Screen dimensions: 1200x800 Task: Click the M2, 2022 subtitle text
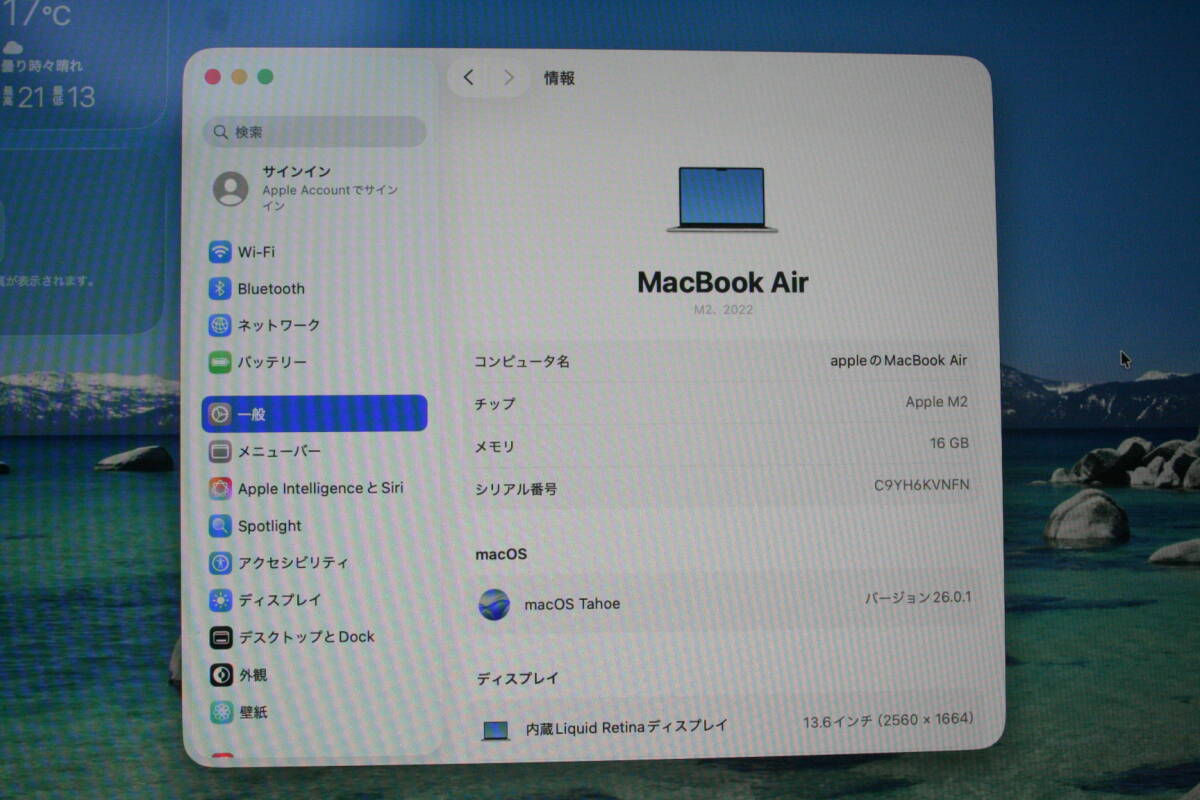(x=723, y=310)
